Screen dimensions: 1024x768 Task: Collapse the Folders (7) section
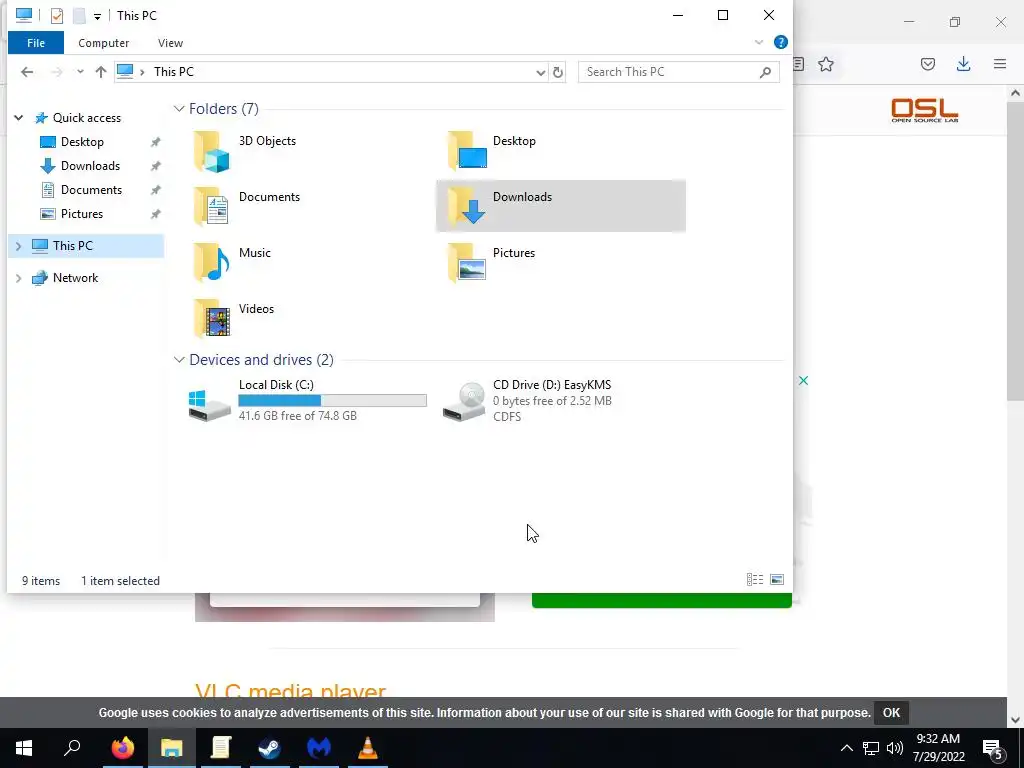point(179,108)
